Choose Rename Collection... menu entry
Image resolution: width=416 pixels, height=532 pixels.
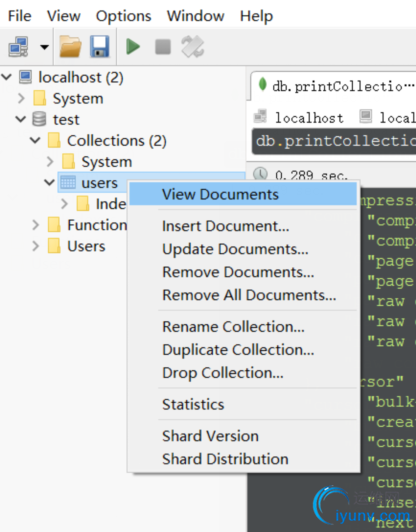pyautogui.click(x=243, y=327)
